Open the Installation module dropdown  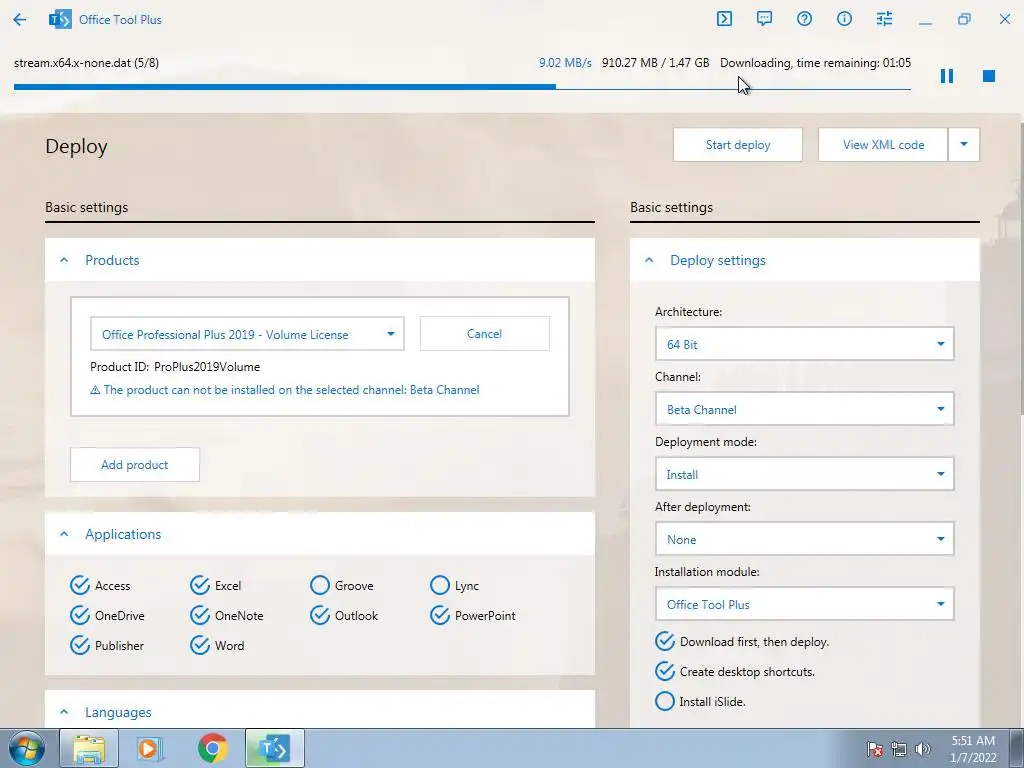pos(805,604)
